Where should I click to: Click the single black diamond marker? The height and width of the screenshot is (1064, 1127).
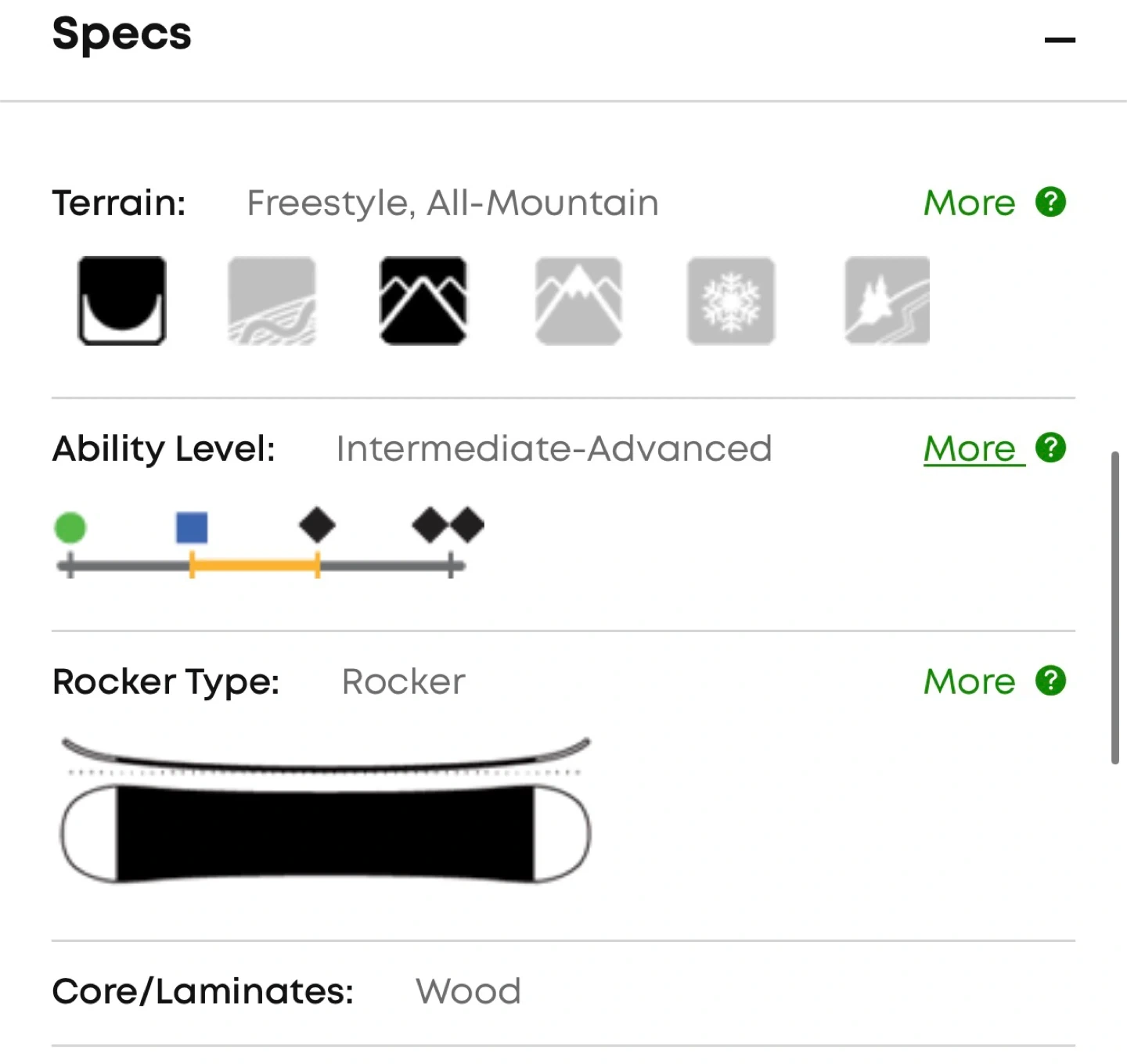click(317, 525)
